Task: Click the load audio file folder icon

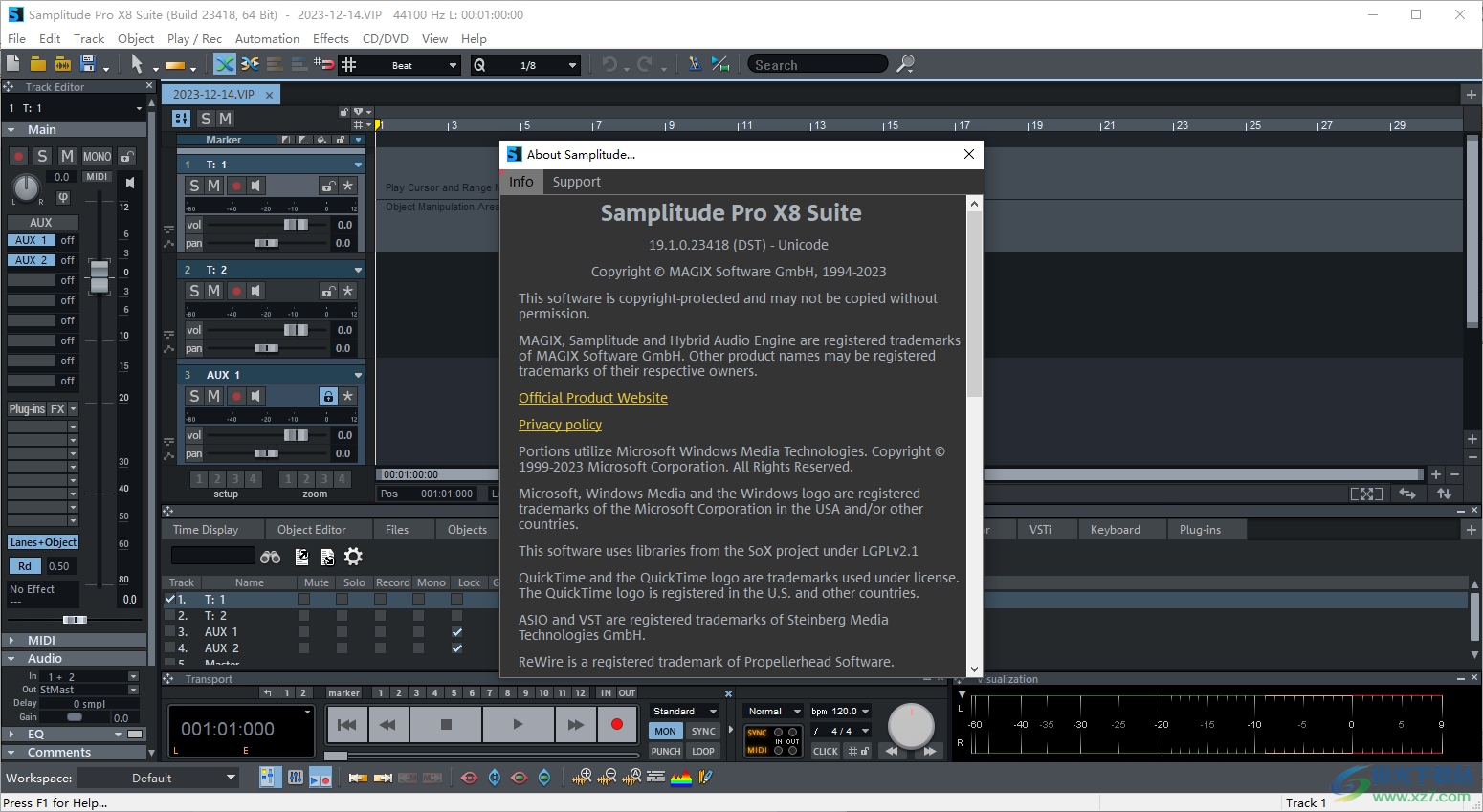Action: click(x=62, y=64)
